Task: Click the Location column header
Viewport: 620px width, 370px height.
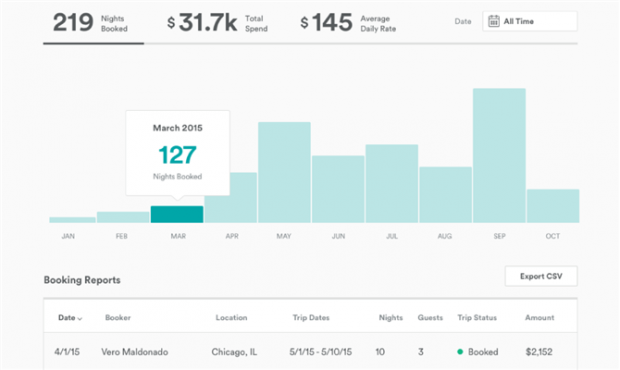Action: [231, 317]
